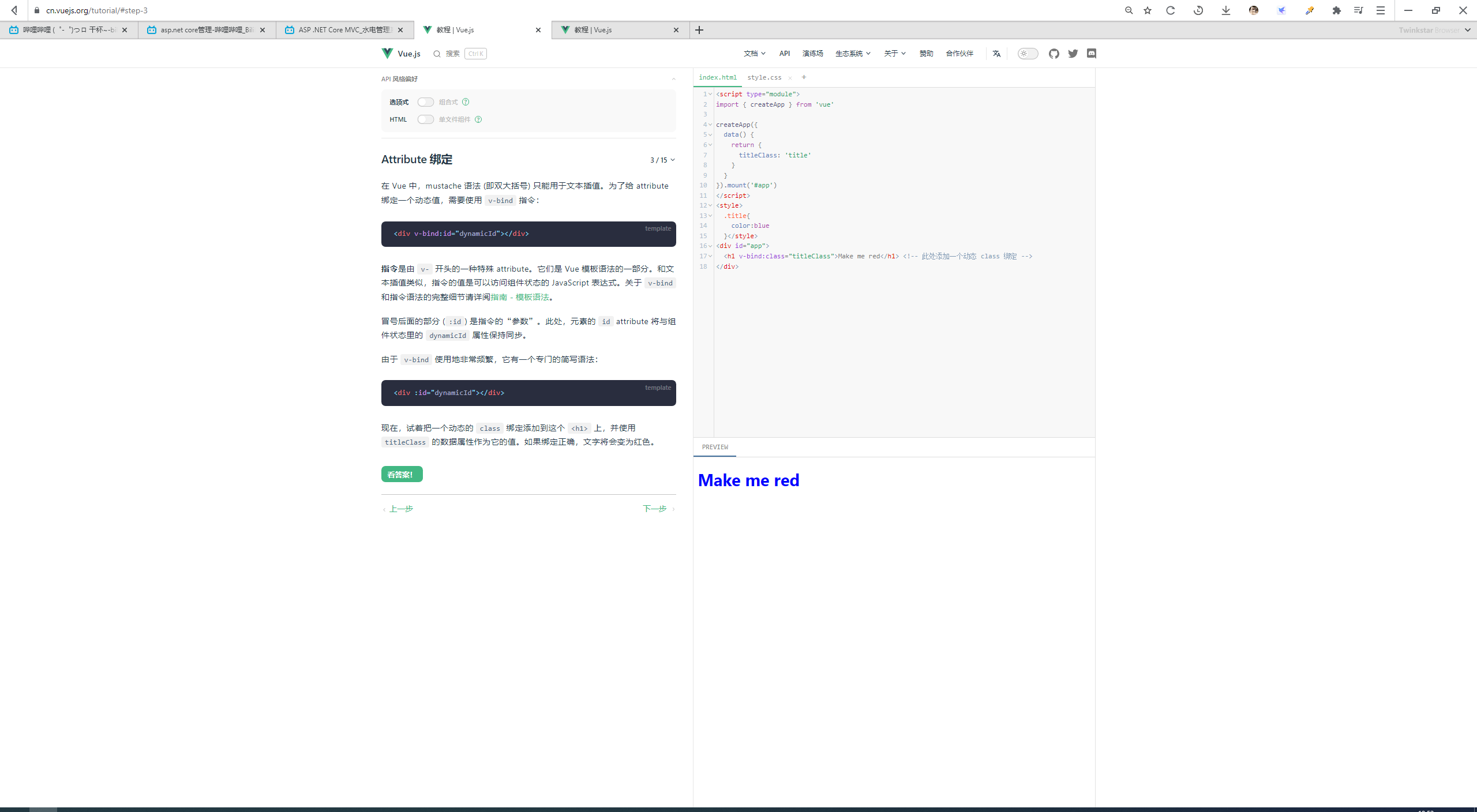Click the browser back arrow
The width and height of the screenshot is (1477, 812).
pyautogui.click(x=14, y=10)
